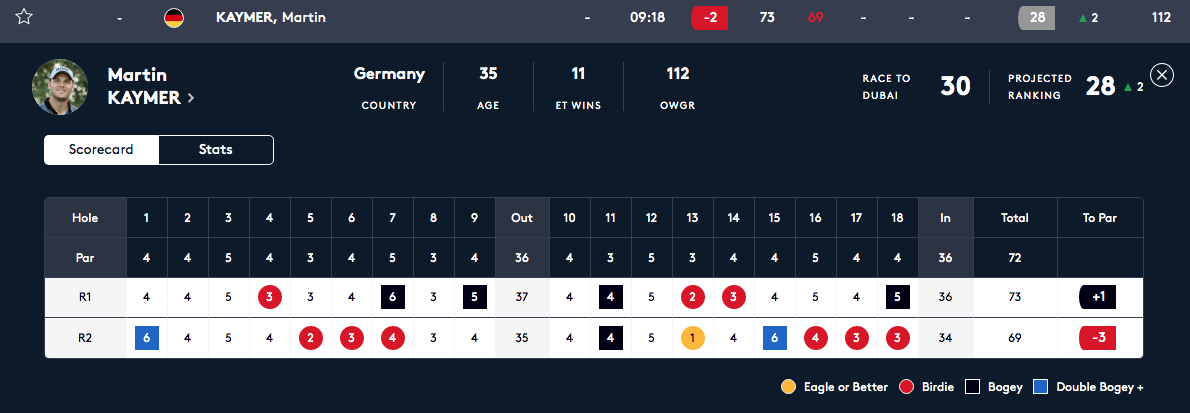Viewport: 1190px width, 413px height.
Task: Click the red birdie circle on R1 hole 4
Action: click(269, 297)
